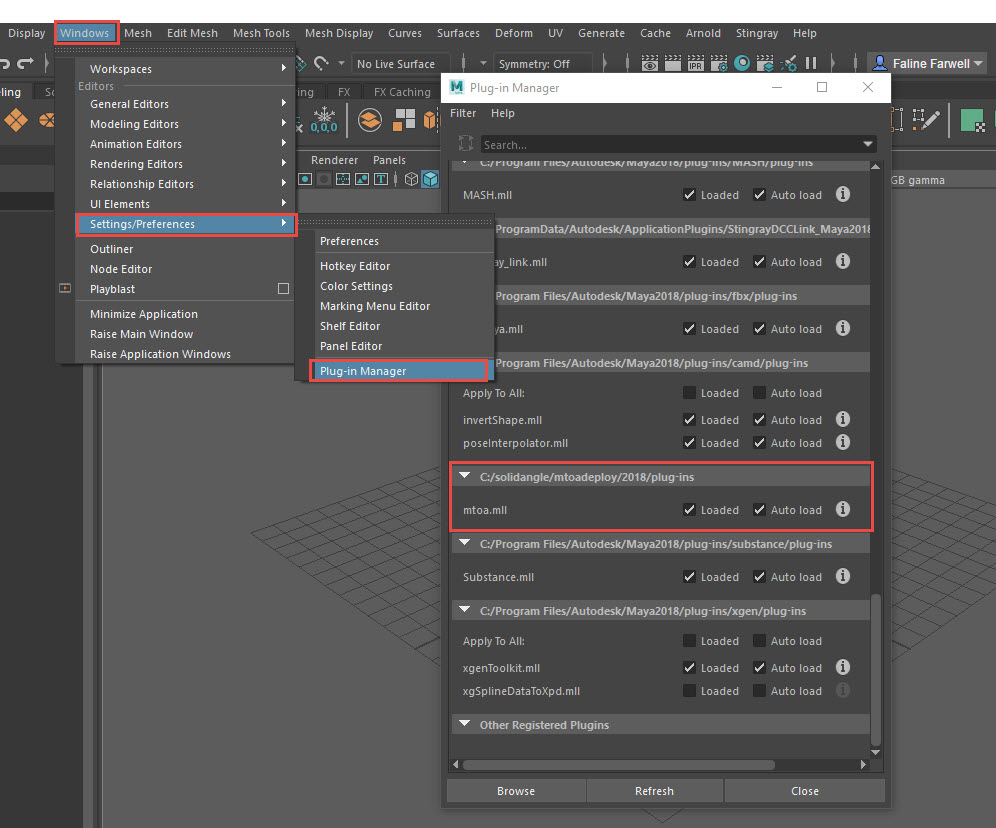Check Apply To All Loaded under camd
This screenshot has width=996, height=828.
coord(689,392)
